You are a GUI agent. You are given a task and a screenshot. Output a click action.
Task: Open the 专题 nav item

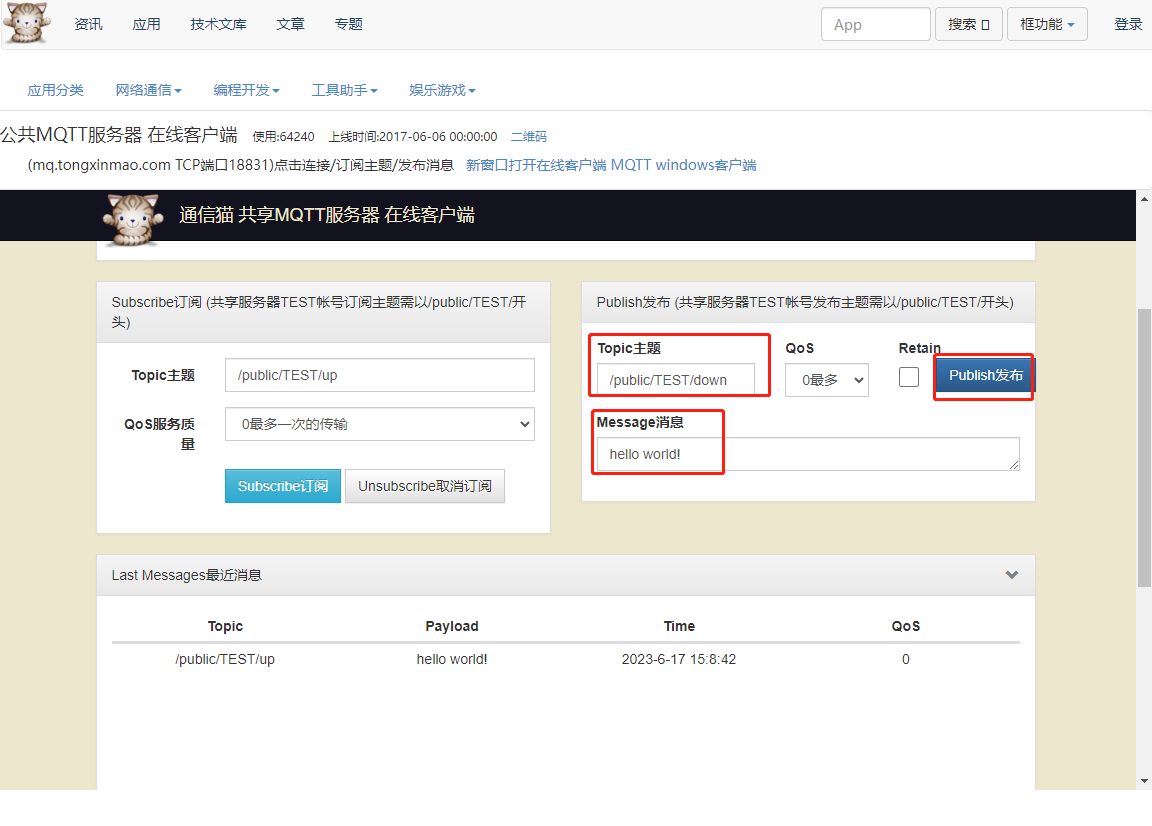(348, 24)
